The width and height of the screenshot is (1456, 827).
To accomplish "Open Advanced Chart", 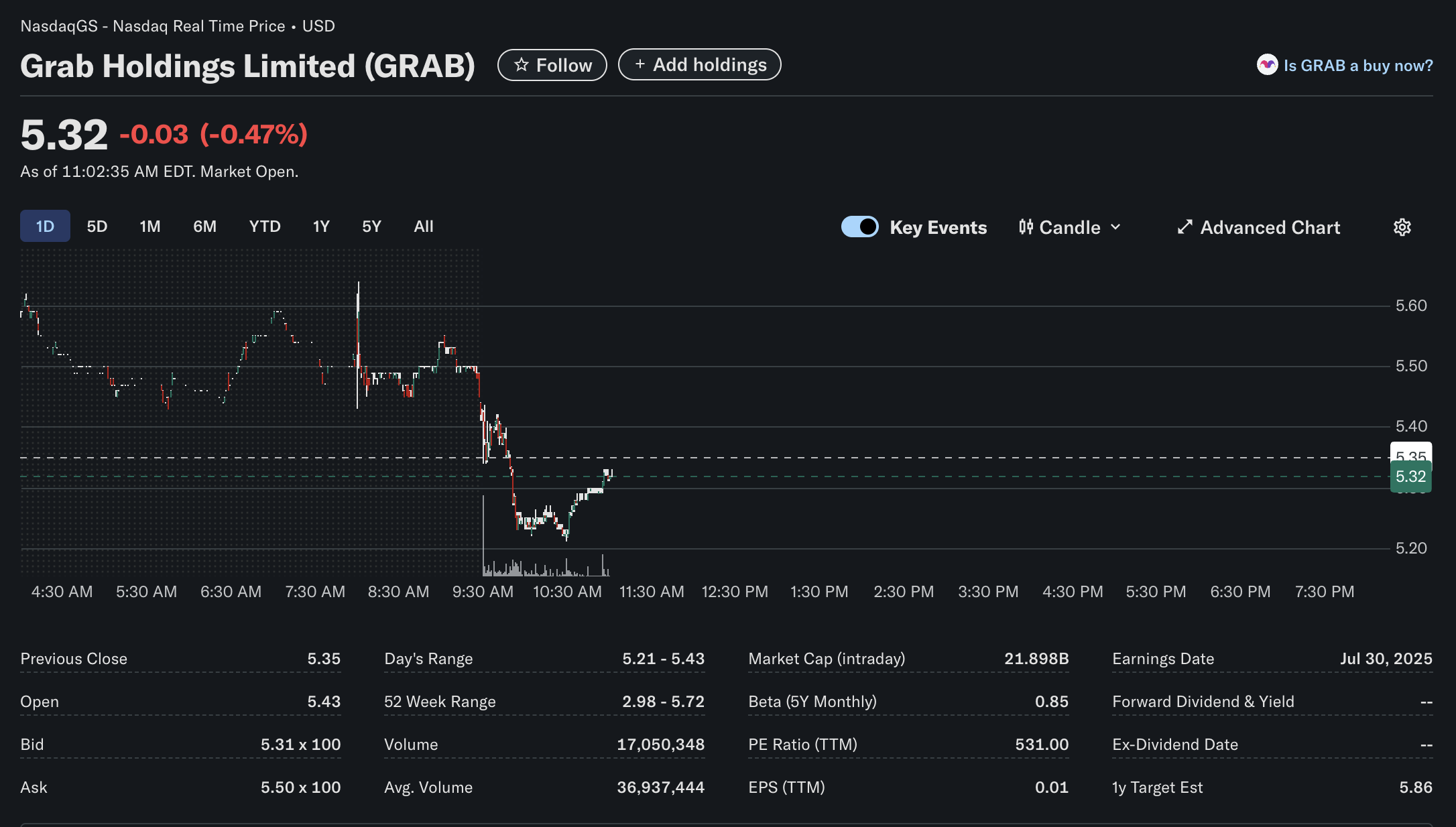I will [x=1259, y=227].
